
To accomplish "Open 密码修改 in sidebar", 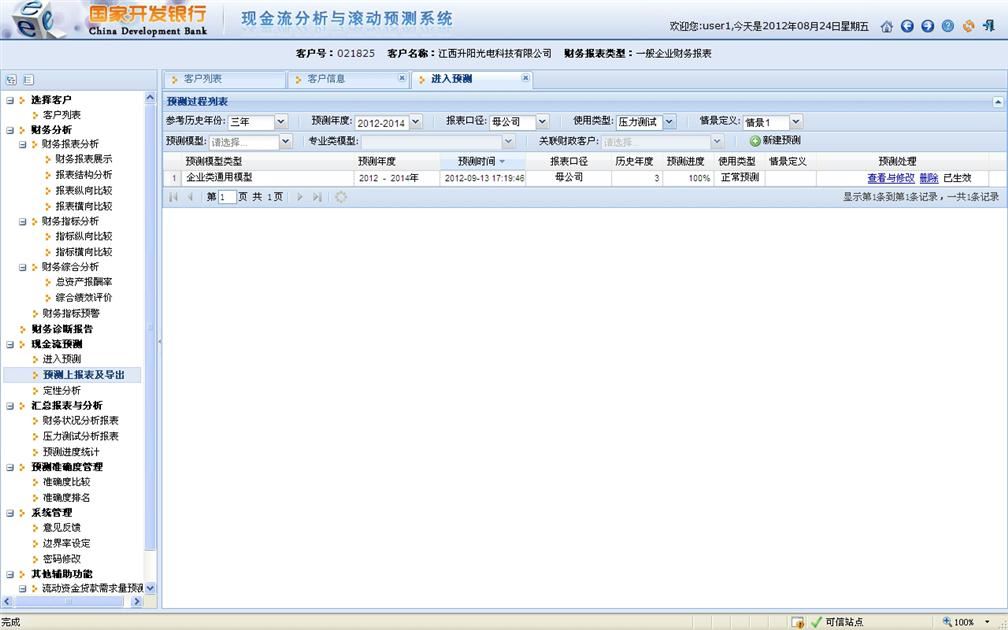I will point(62,559).
